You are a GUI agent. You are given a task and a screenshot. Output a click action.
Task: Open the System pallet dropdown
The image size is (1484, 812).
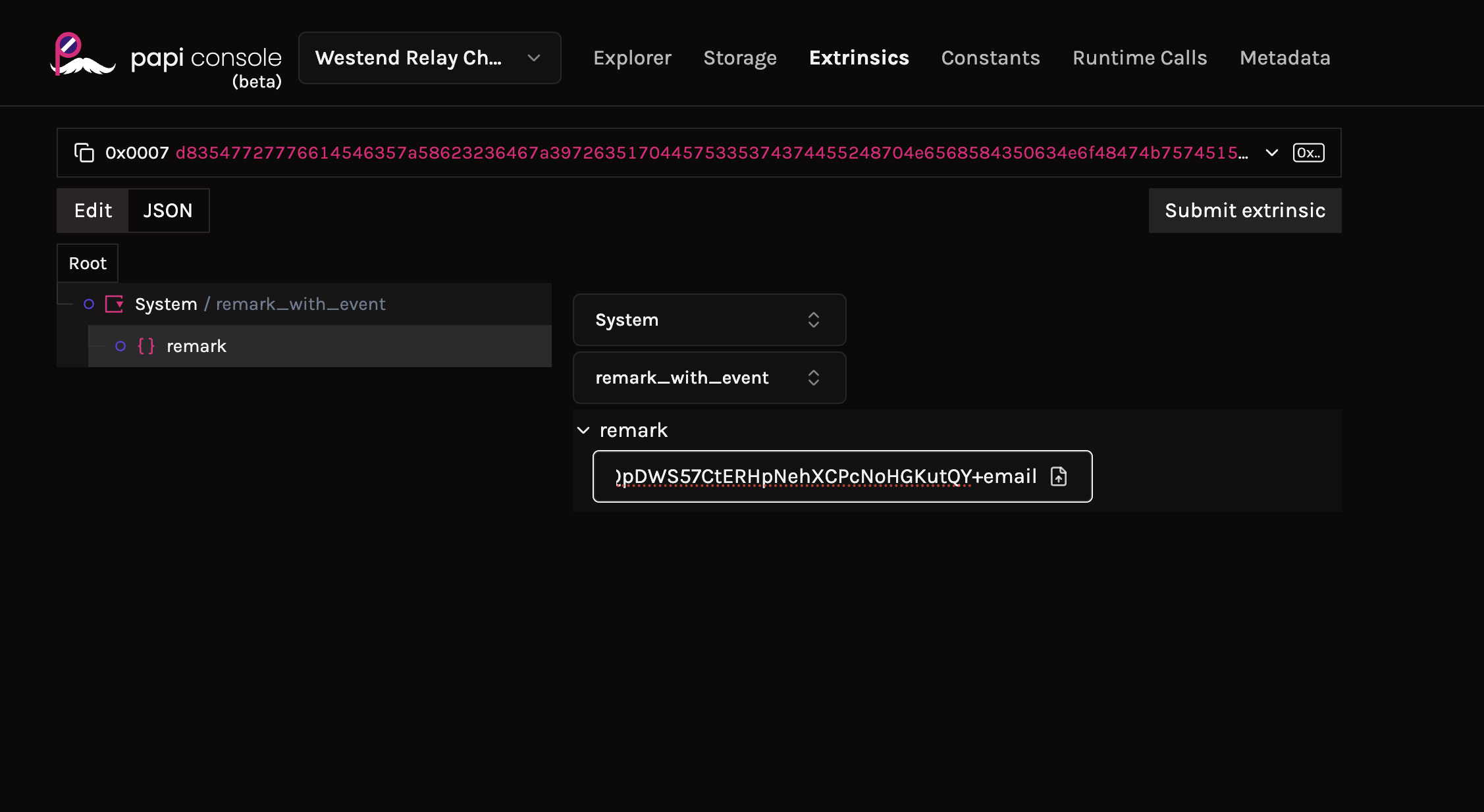pyautogui.click(x=709, y=320)
